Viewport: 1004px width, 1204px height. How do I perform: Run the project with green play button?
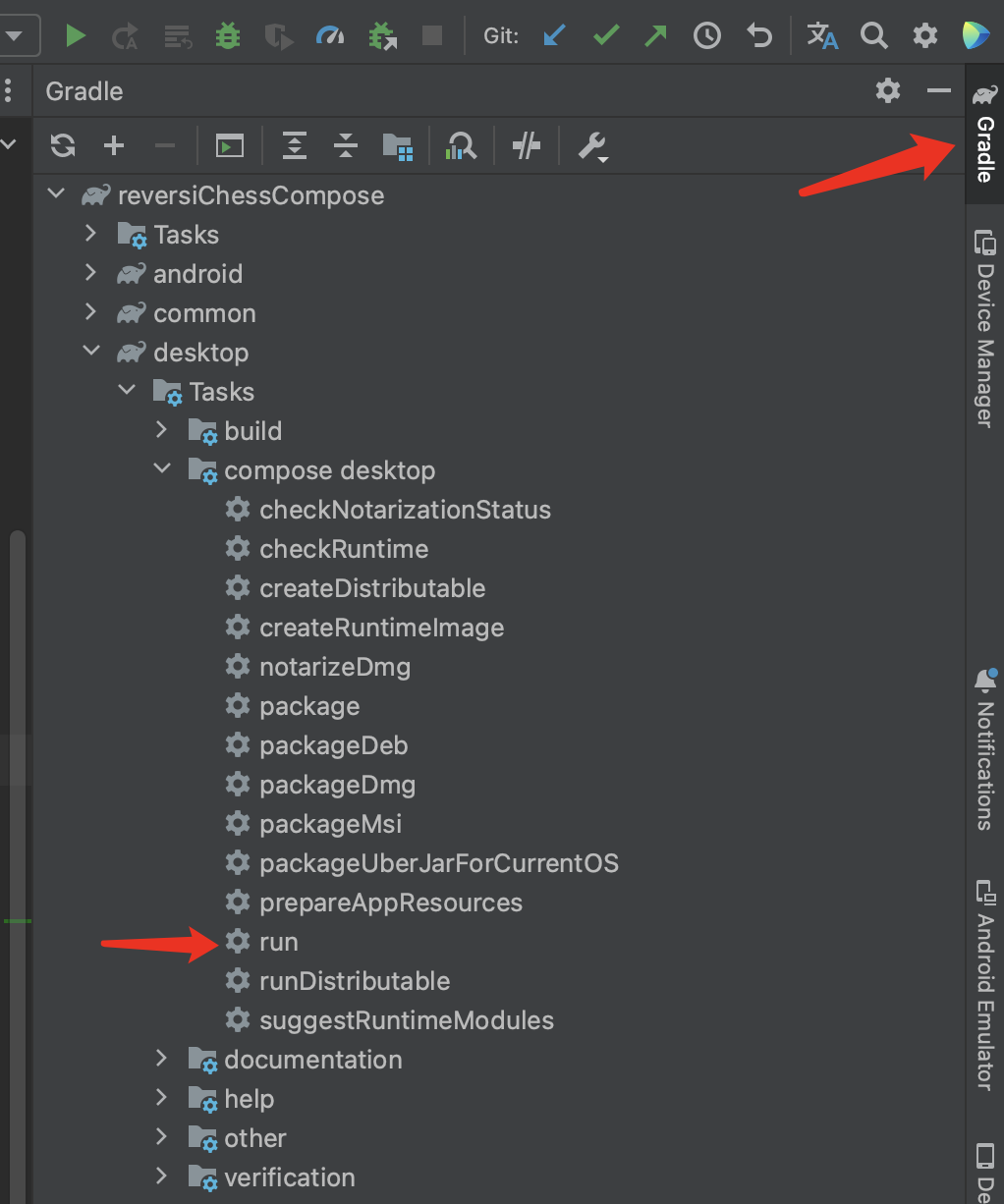point(75,36)
